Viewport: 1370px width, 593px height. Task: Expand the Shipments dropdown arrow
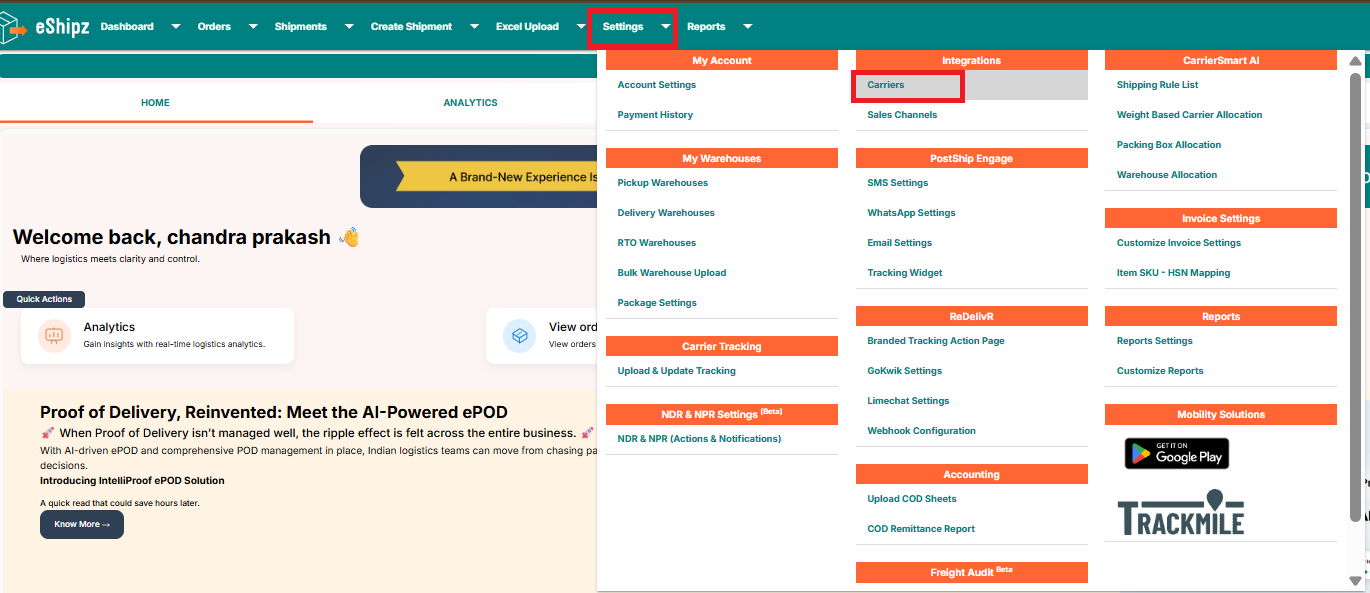(x=349, y=27)
